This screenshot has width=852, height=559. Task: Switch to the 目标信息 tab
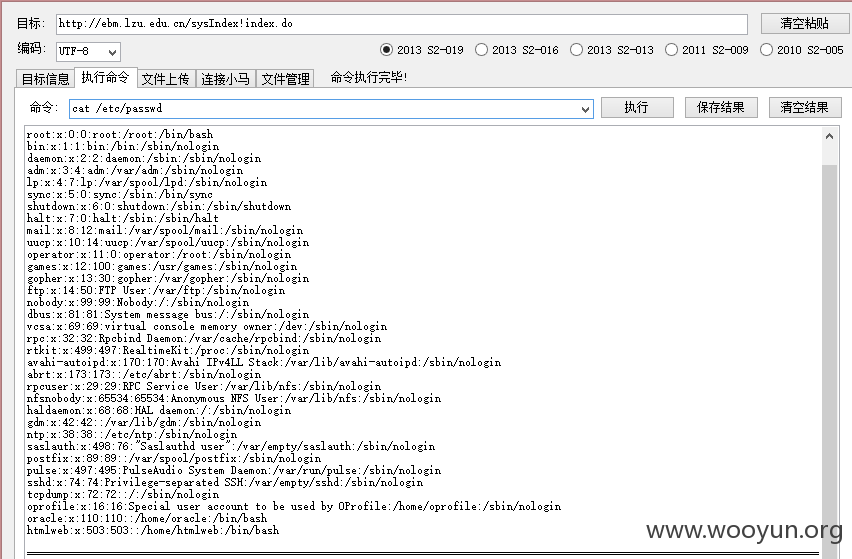click(46, 79)
